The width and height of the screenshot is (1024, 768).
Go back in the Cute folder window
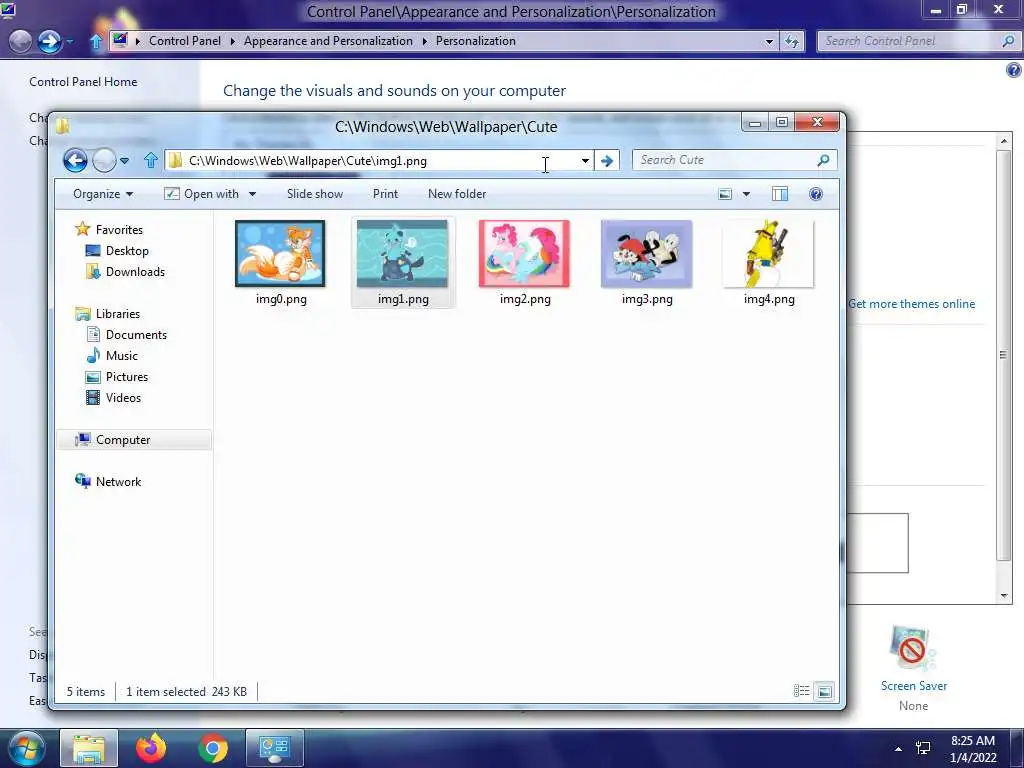[x=75, y=160]
